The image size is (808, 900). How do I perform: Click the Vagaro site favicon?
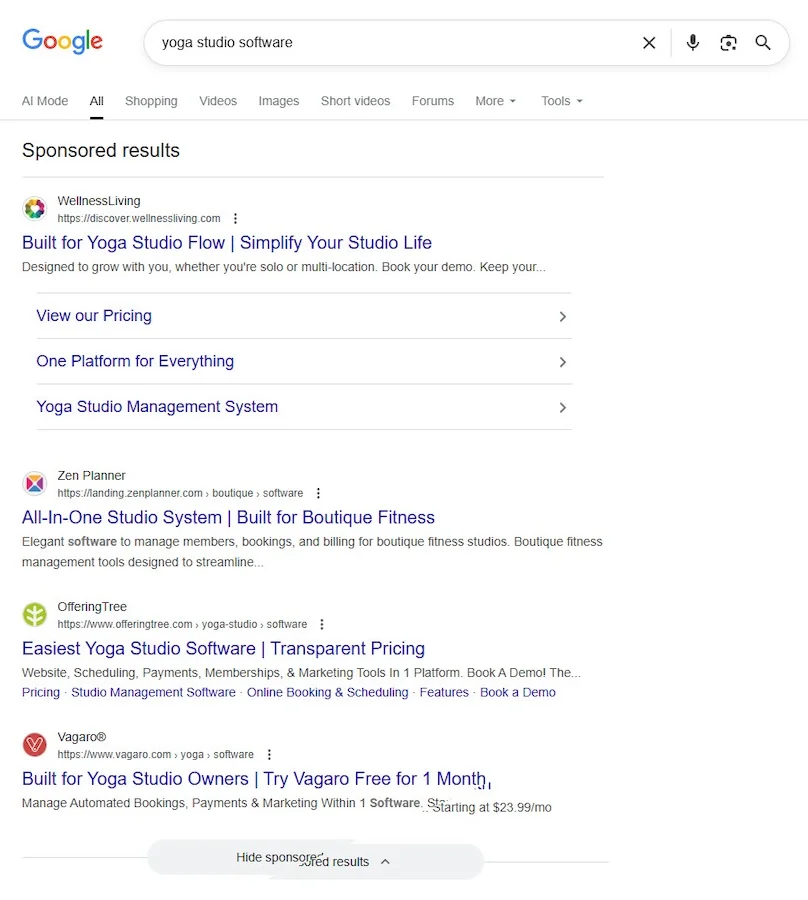pos(34,745)
